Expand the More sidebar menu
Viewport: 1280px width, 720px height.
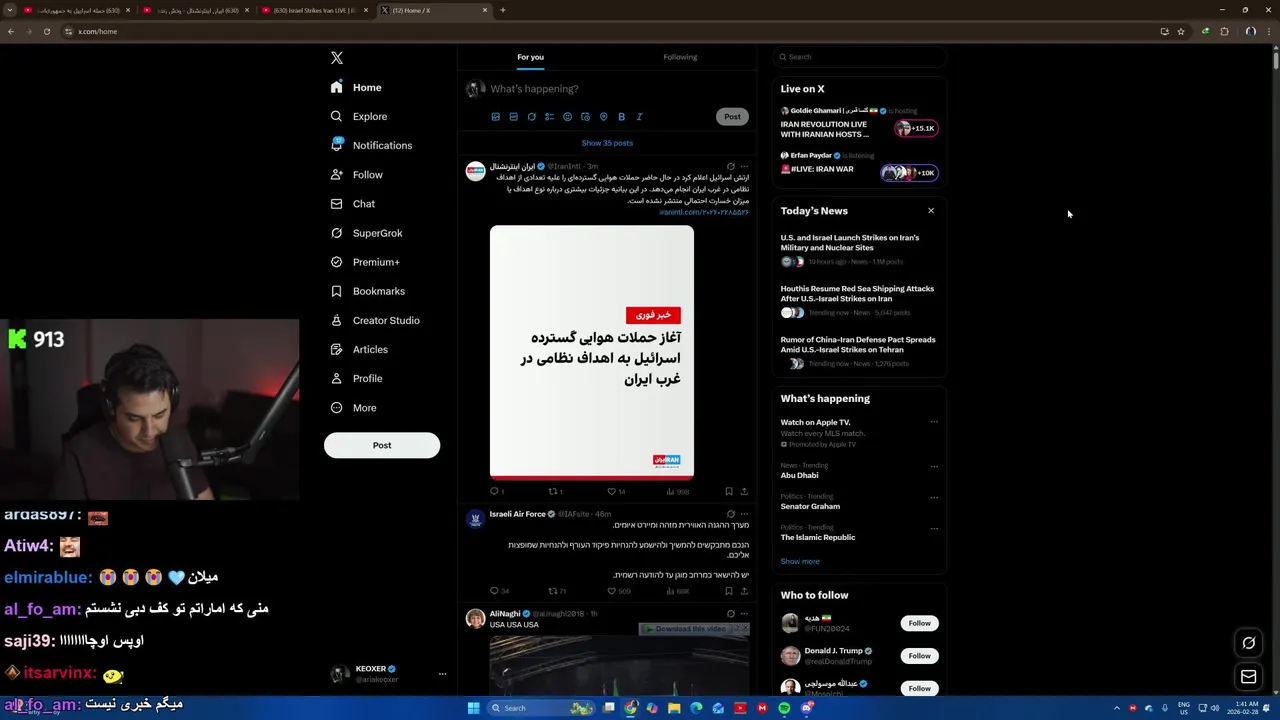pyautogui.click(x=354, y=407)
